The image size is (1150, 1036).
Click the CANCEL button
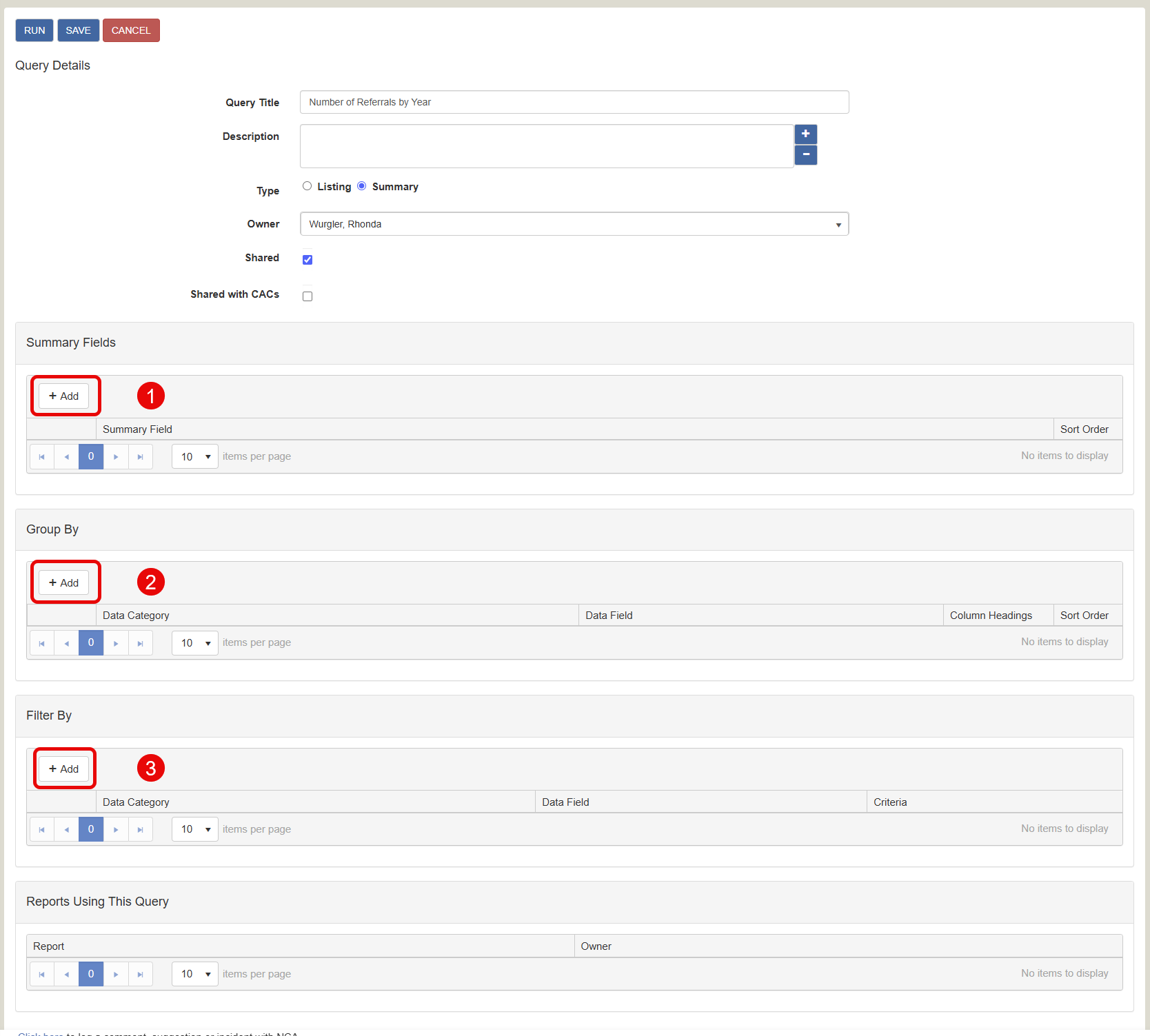131,30
